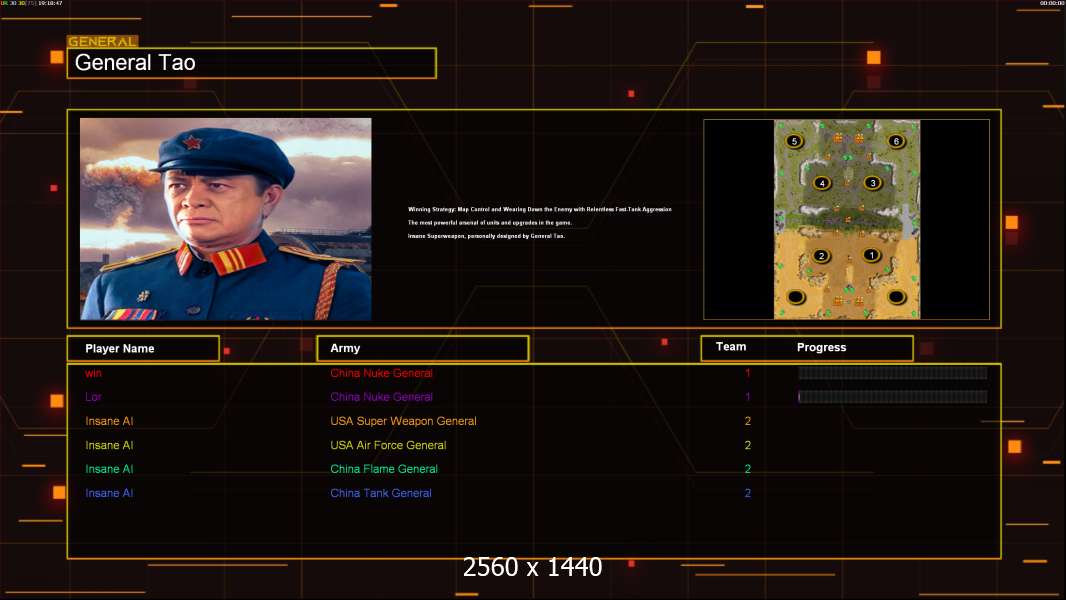Click the 'most powerful arsenal' description line
This screenshot has width=1066, height=600.
click(x=489, y=222)
